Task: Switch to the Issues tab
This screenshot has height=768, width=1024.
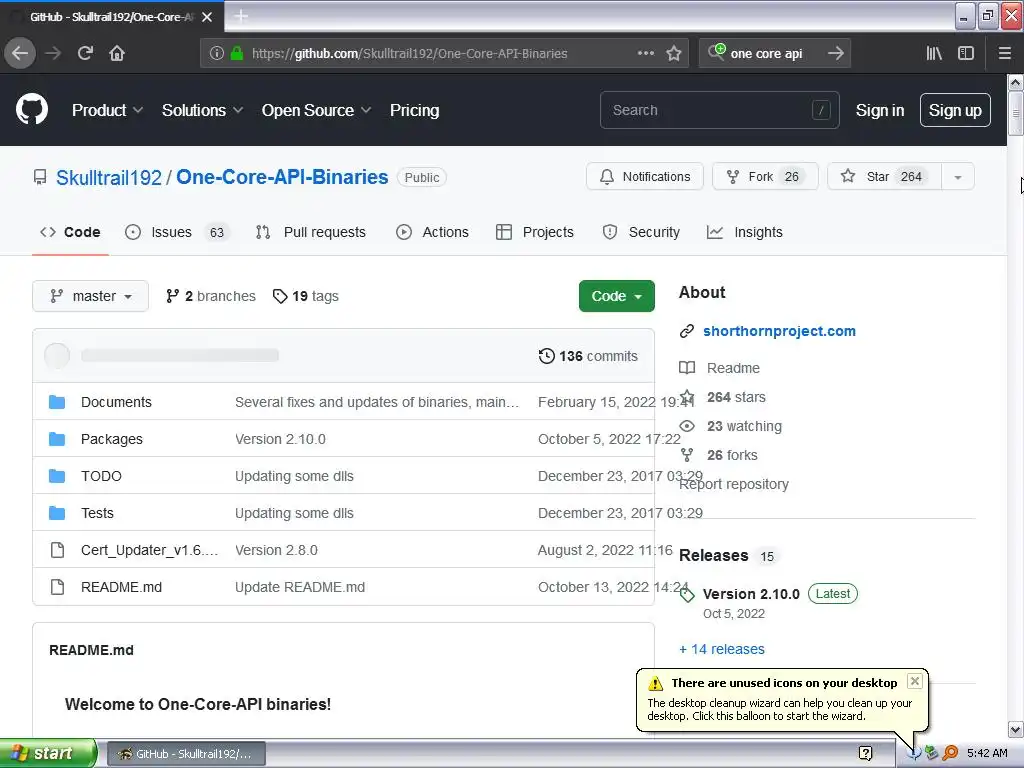Action: click(x=176, y=232)
